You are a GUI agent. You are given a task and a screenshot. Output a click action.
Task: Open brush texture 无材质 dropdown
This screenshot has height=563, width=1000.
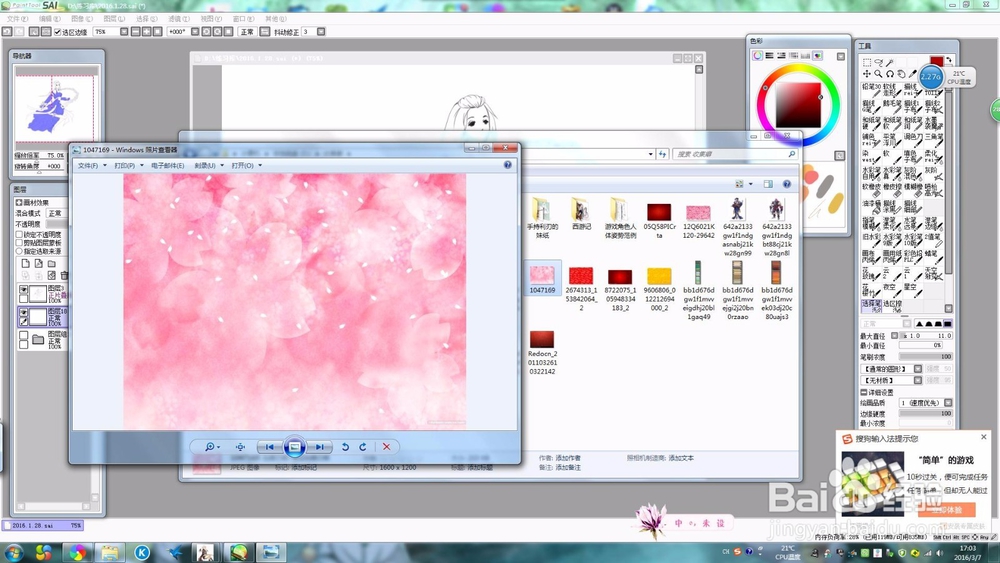point(918,380)
